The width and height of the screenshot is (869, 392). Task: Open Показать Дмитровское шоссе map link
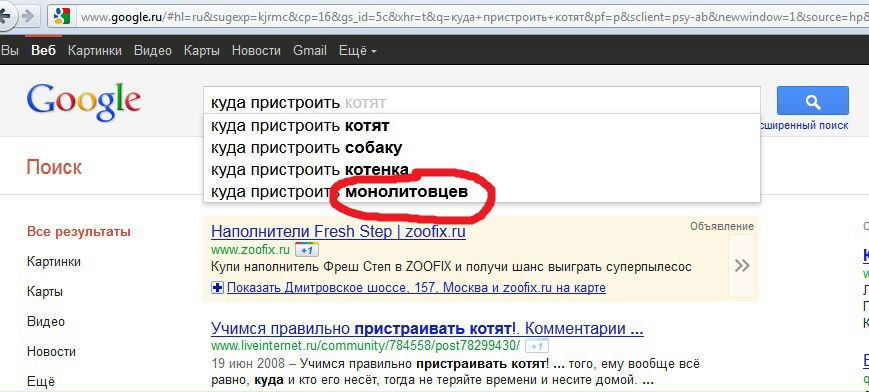416,288
